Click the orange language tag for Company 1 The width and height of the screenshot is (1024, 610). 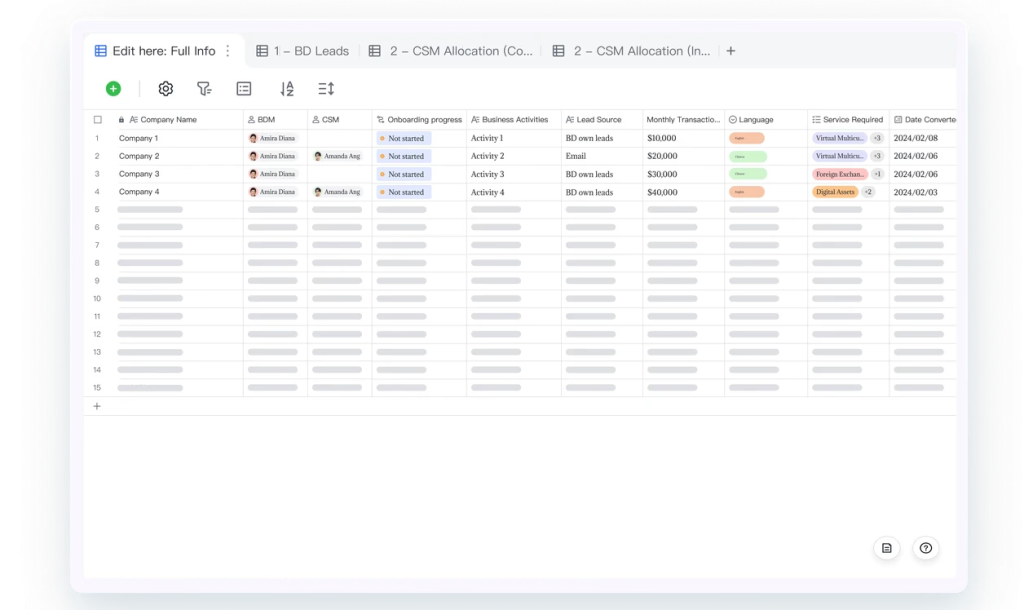pyautogui.click(x=746, y=138)
